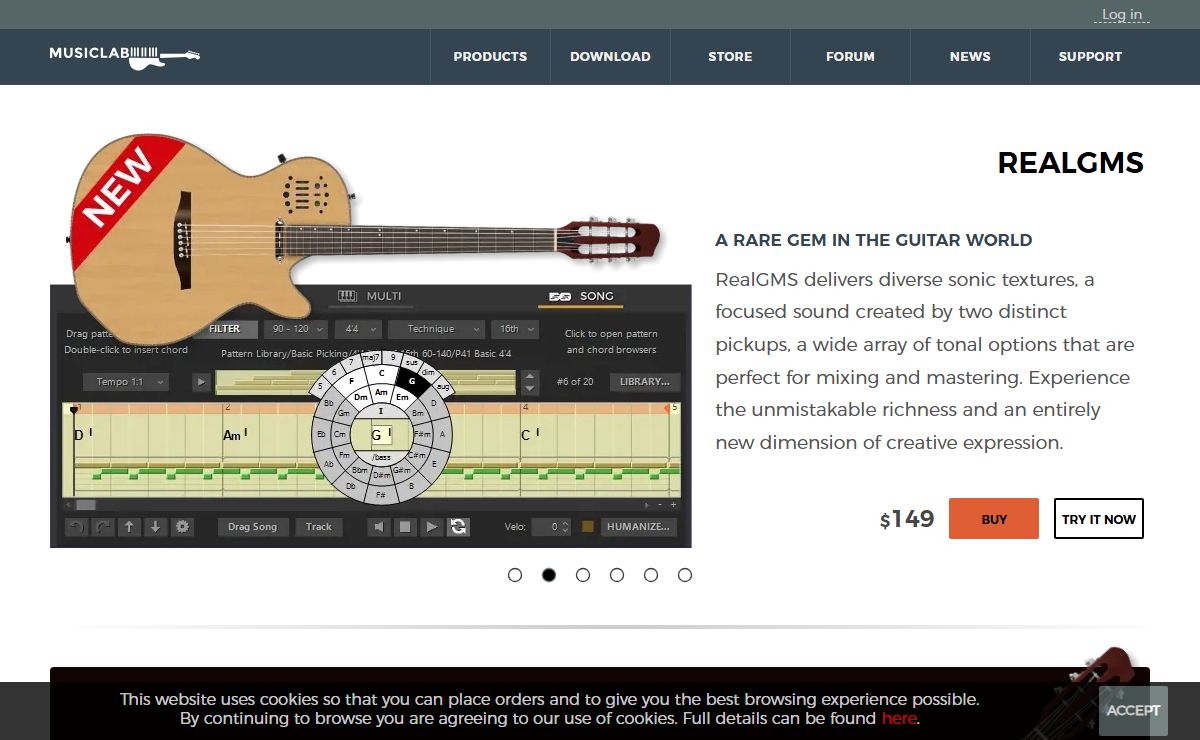
Task: Switch to the SONG tab
Action: point(581,296)
